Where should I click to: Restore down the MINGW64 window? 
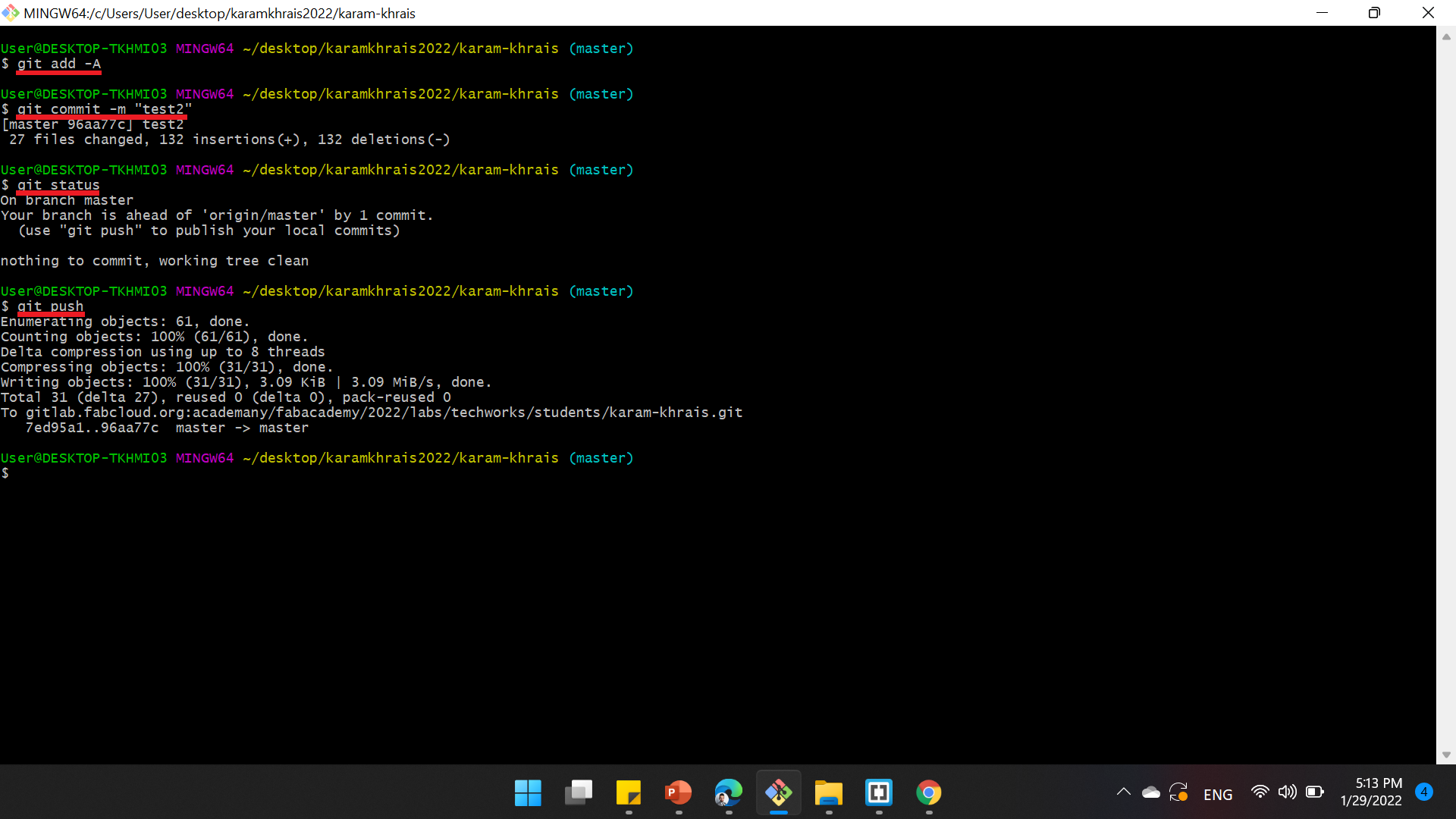pyautogui.click(x=1374, y=13)
